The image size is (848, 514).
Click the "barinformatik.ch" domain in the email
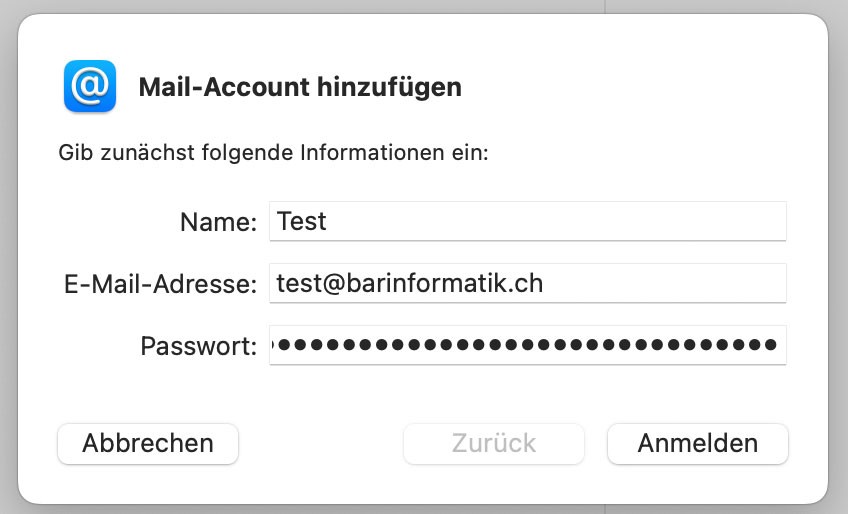pos(443,283)
